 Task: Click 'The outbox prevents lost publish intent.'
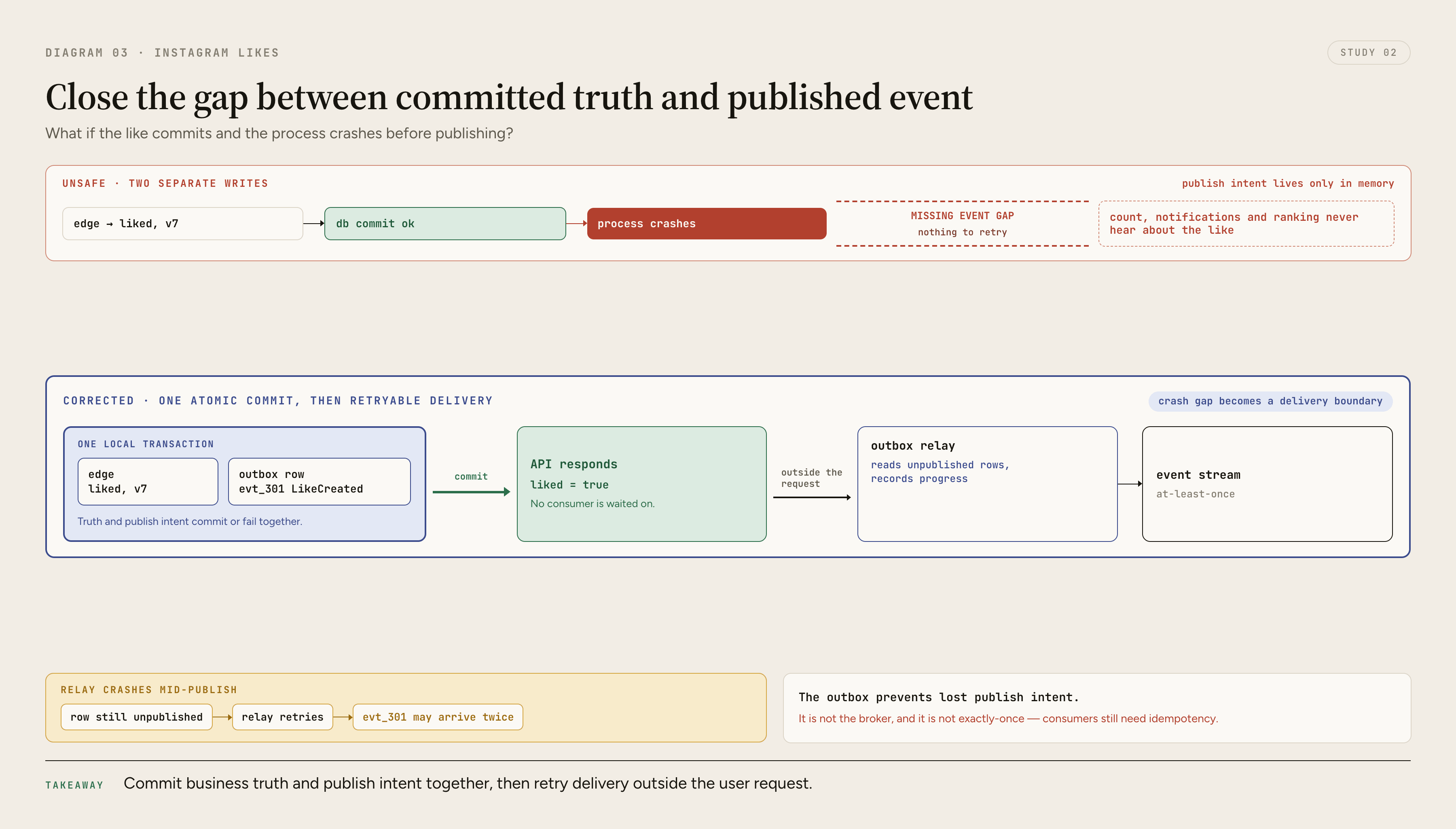pos(938,698)
